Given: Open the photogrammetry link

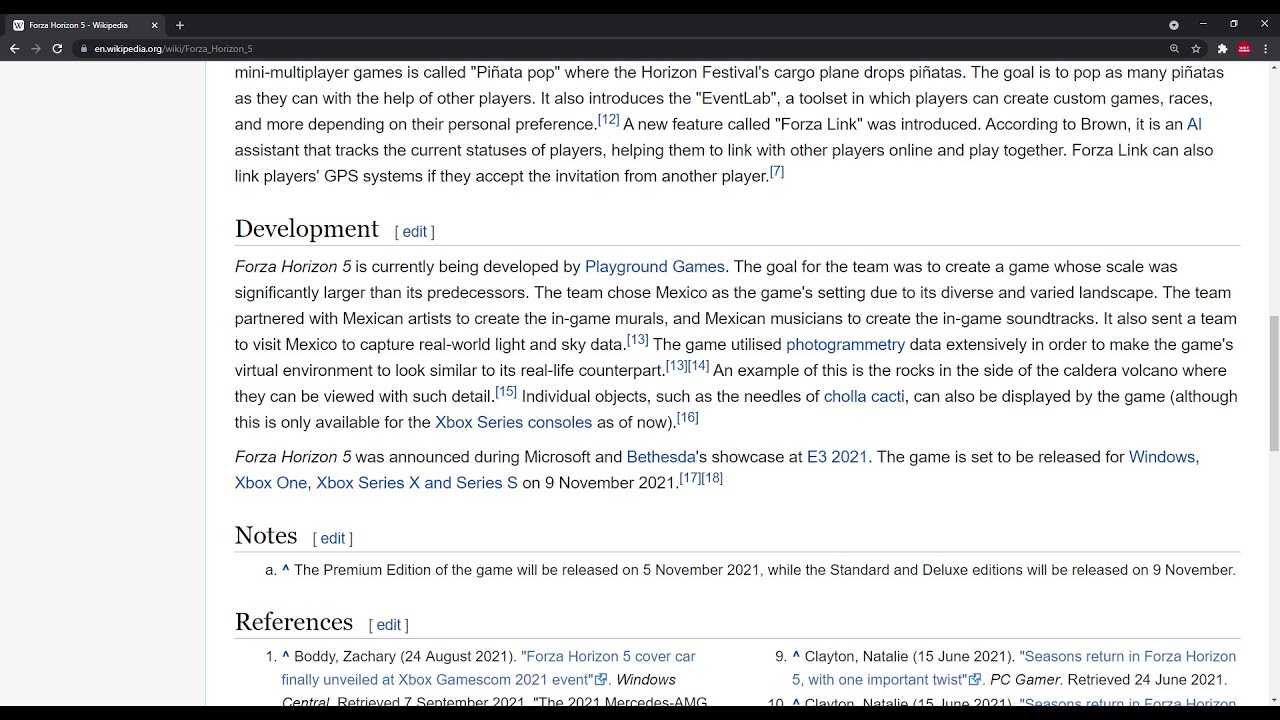Looking at the screenshot, I should point(845,345).
